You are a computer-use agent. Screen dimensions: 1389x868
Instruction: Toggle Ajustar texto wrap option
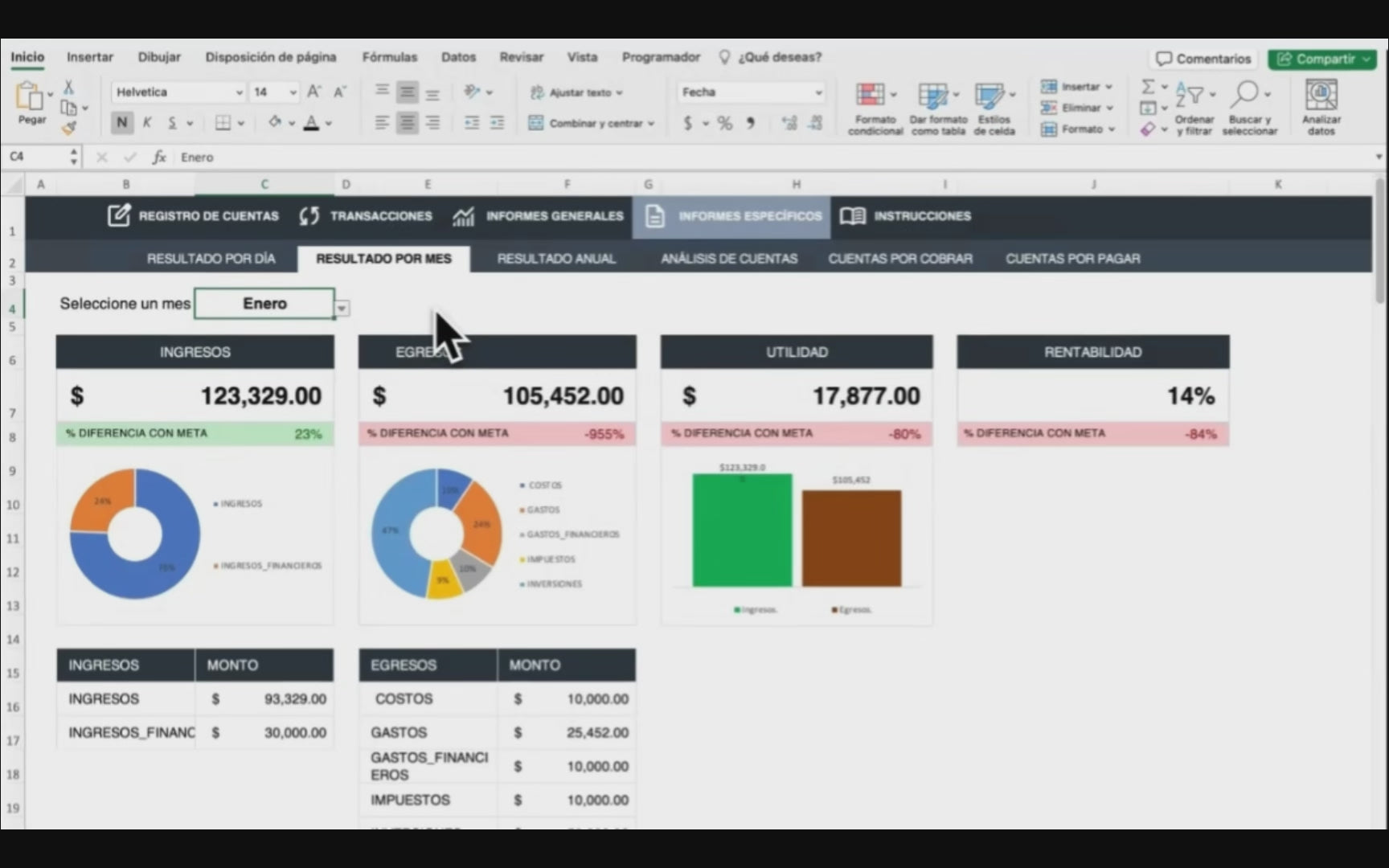click(576, 92)
